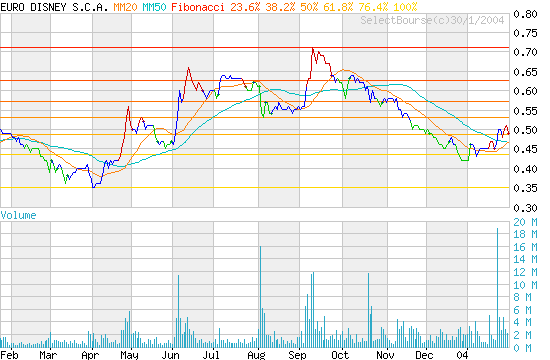Screen dimensions: 550x360
Task: Click the Aug month label
Action: click(x=256, y=355)
